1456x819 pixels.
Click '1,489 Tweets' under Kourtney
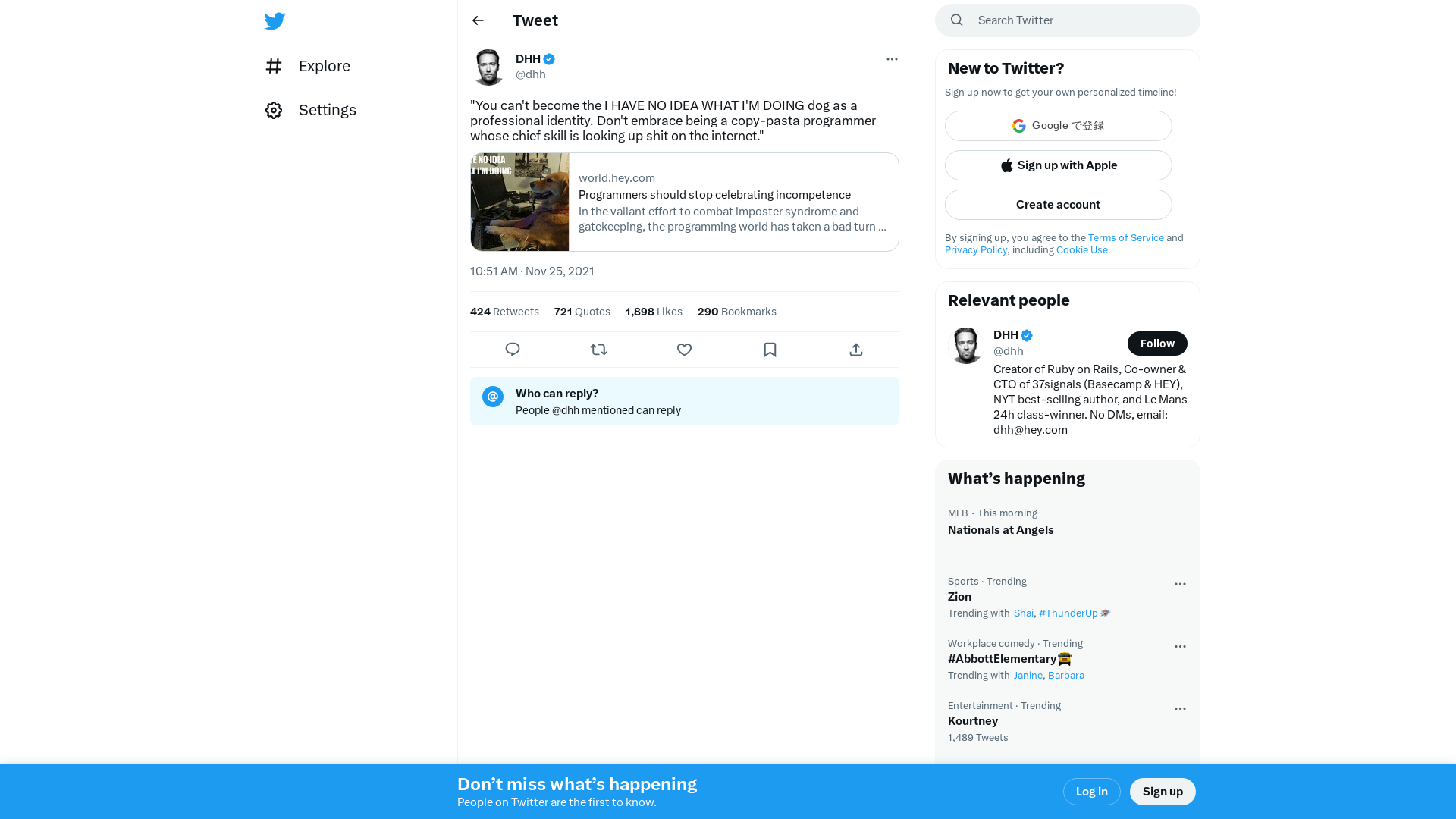(978, 738)
